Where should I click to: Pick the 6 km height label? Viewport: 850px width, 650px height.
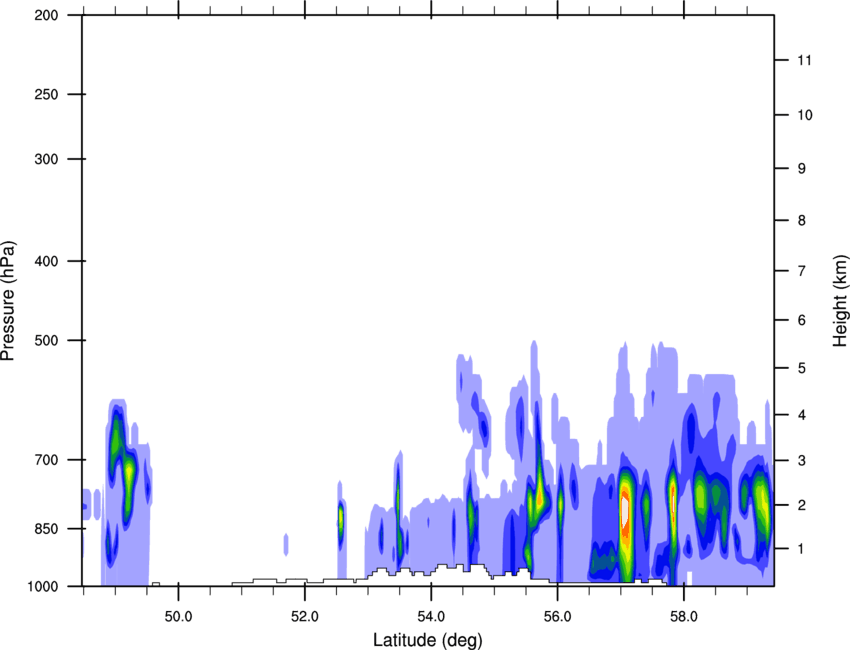[x=802, y=320]
